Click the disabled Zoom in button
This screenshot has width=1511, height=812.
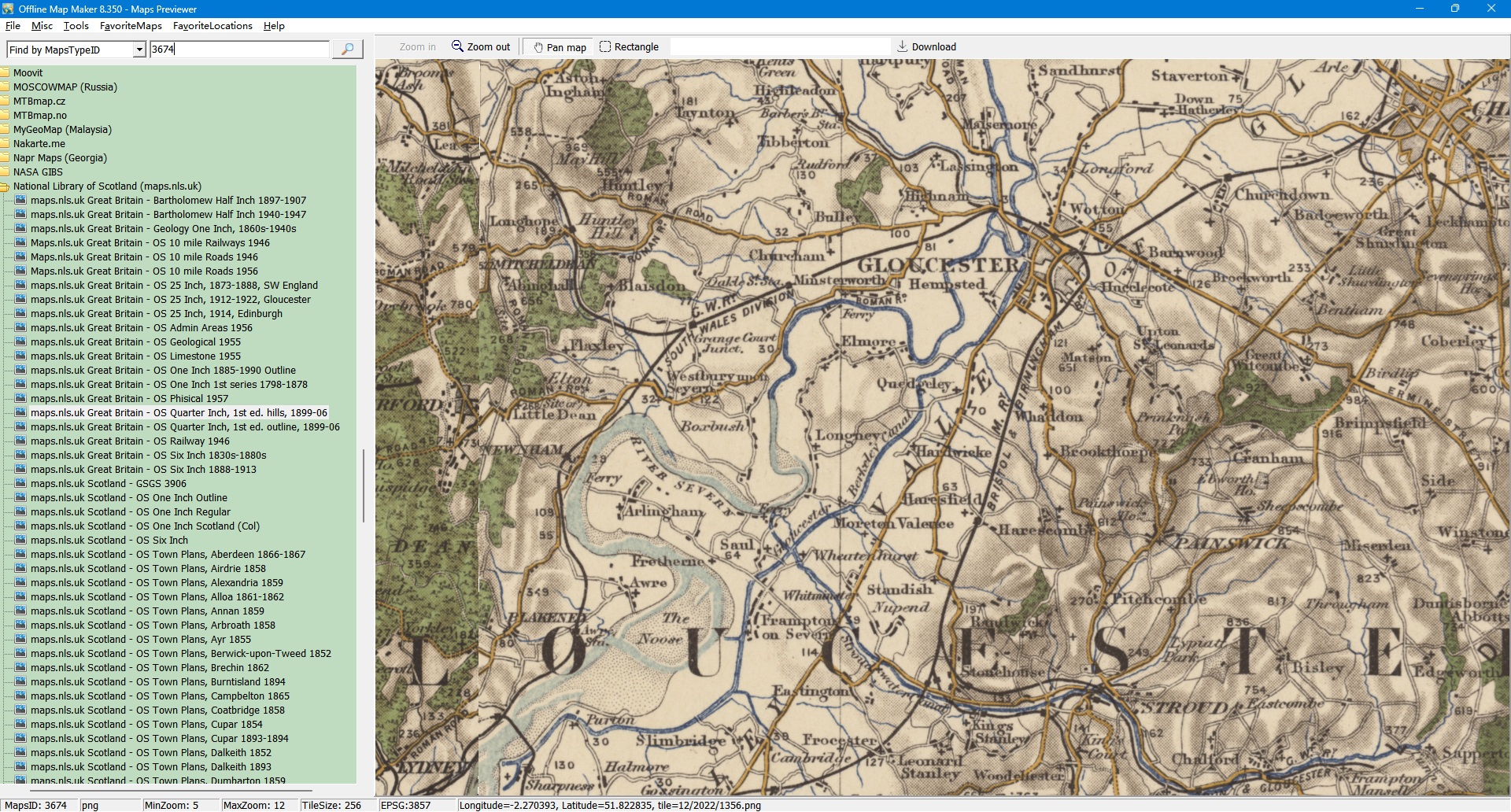417,47
